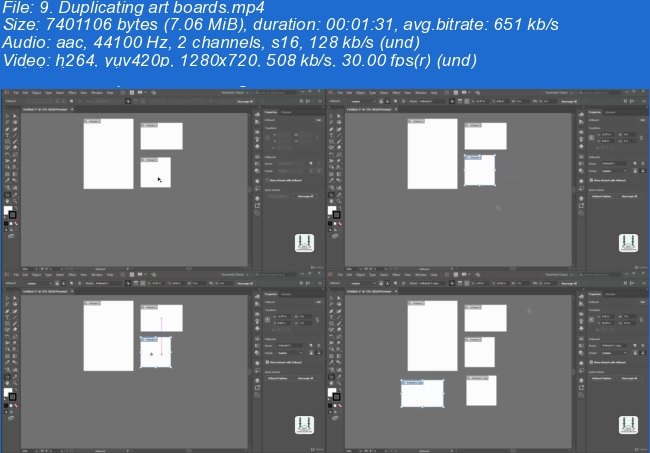The height and width of the screenshot is (453, 650).
Task: Open Effect menu in bottom-right frame
Action: click(396, 275)
